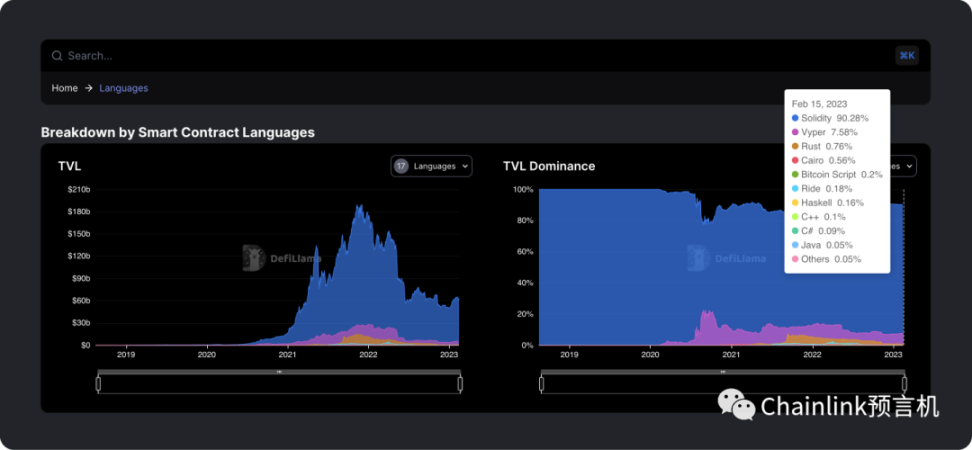Viewport: 972px width, 450px height.
Task: Click the $30b label on the TVL axis
Action: pos(81,323)
